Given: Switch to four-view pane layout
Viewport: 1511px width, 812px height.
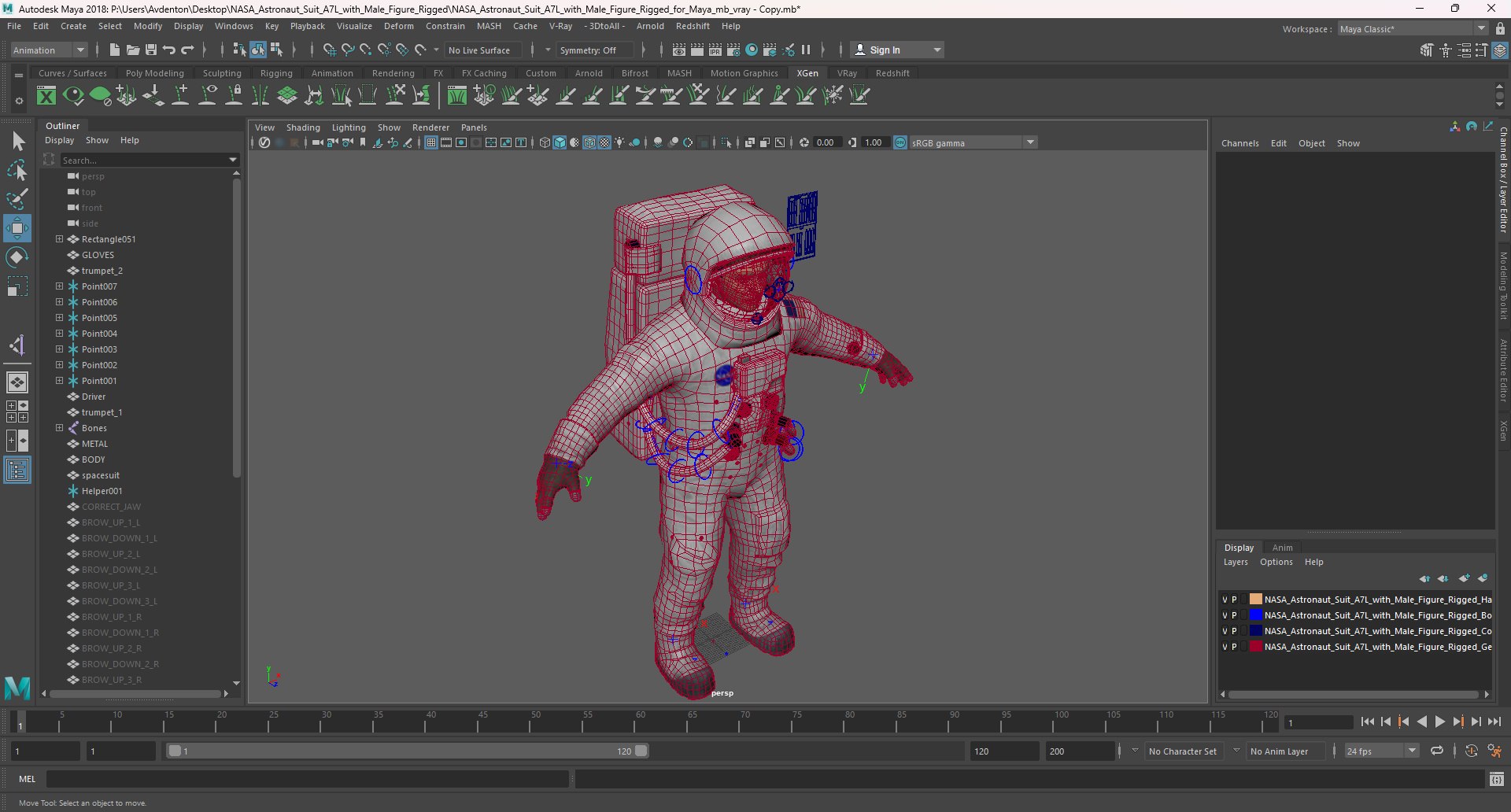Looking at the screenshot, I should (x=17, y=412).
